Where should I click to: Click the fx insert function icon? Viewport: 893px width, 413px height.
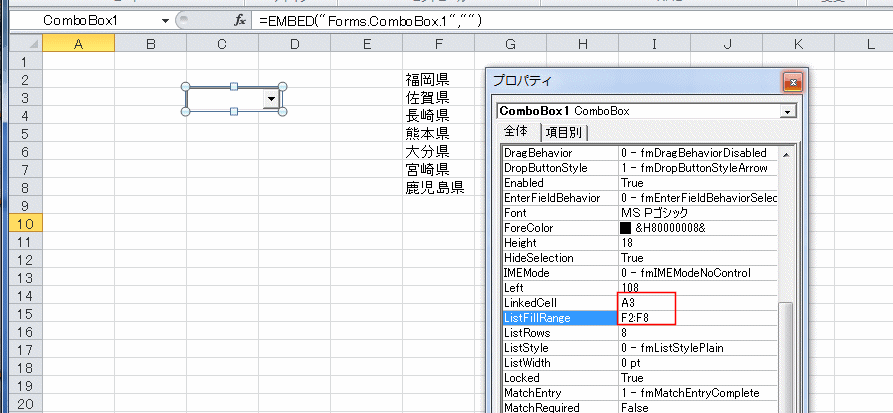coord(240,21)
